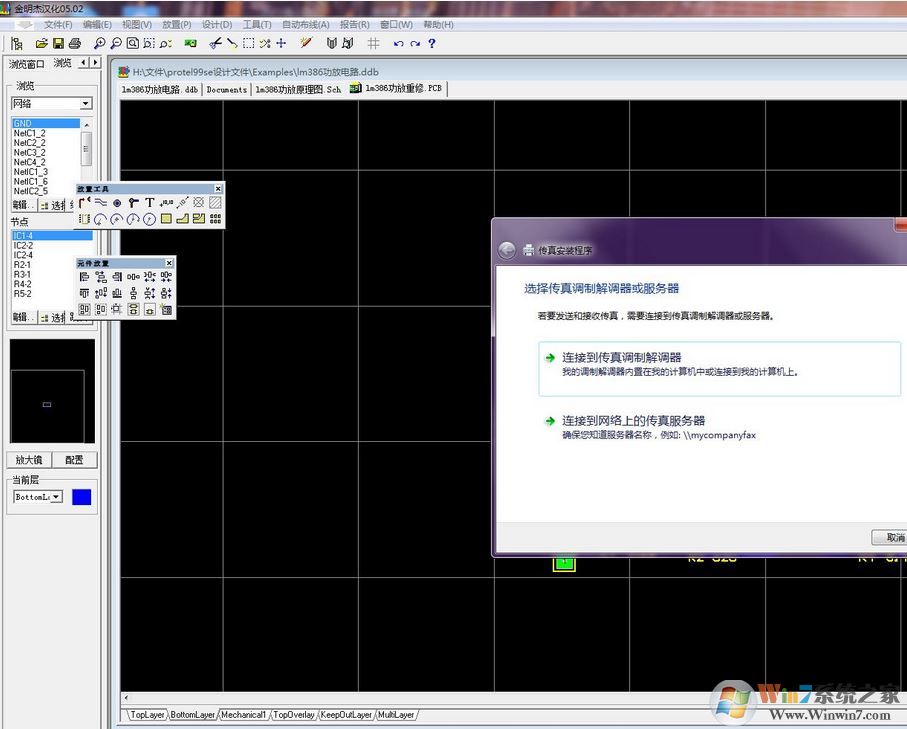Viewport: 907px width, 729px height.
Task: Click the undo arrow in toolbar
Action: pyautogui.click(x=398, y=44)
